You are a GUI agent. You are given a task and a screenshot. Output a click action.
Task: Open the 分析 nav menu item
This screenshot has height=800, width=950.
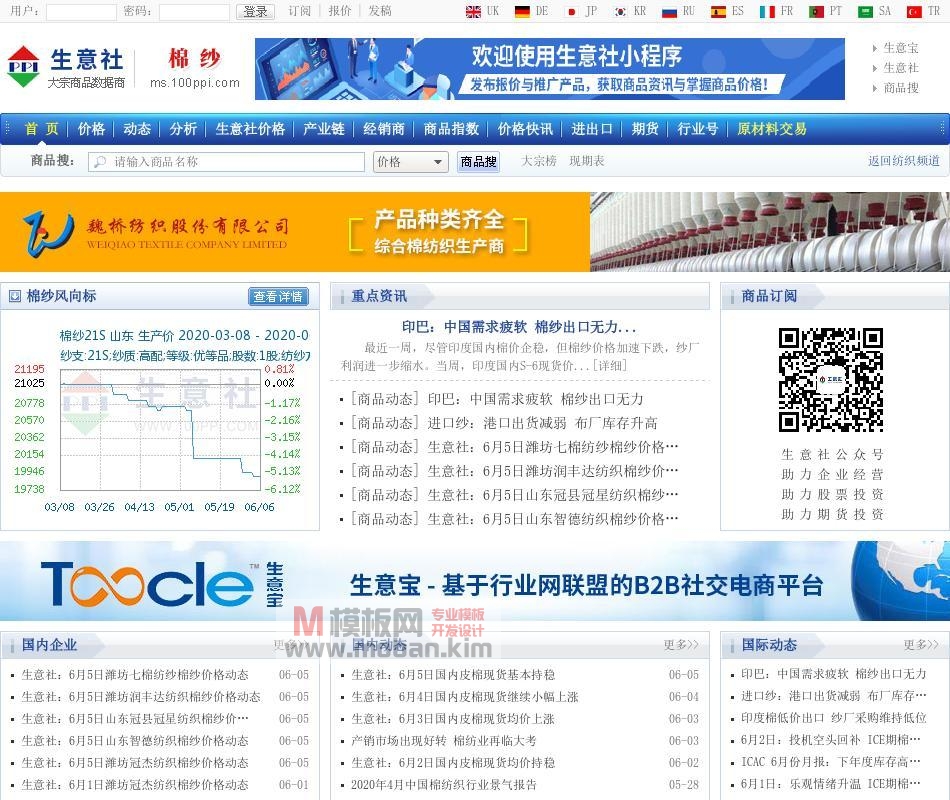(183, 129)
